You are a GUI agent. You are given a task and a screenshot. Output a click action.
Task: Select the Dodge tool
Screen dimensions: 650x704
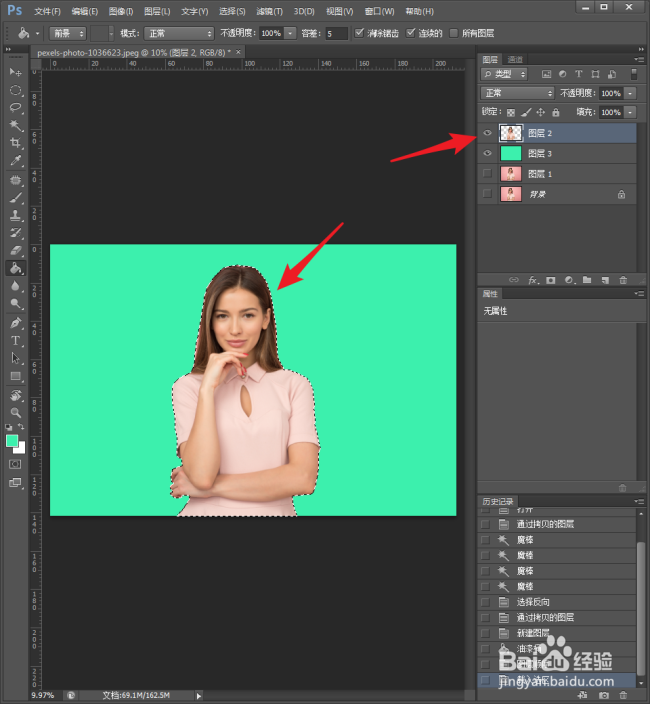(16, 304)
